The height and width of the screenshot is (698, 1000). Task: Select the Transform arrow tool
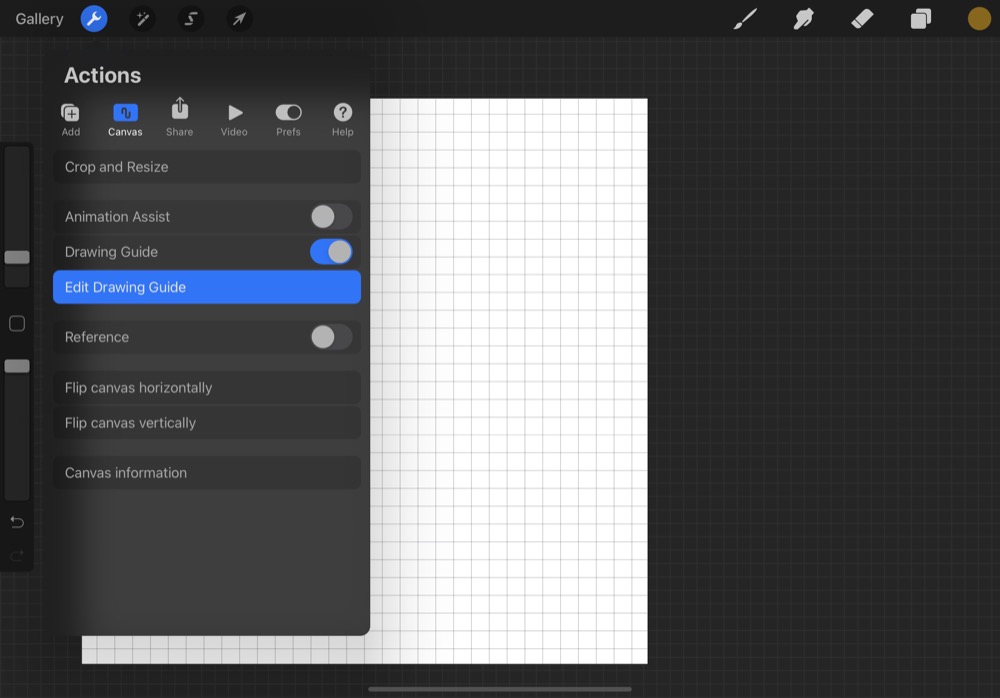tap(238, 19)
